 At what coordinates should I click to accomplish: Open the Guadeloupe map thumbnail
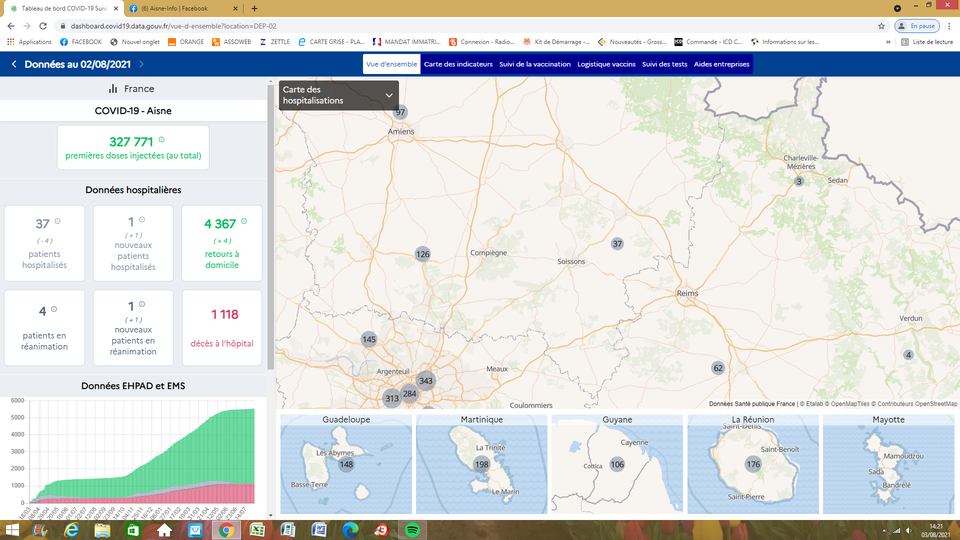[345, 464]
